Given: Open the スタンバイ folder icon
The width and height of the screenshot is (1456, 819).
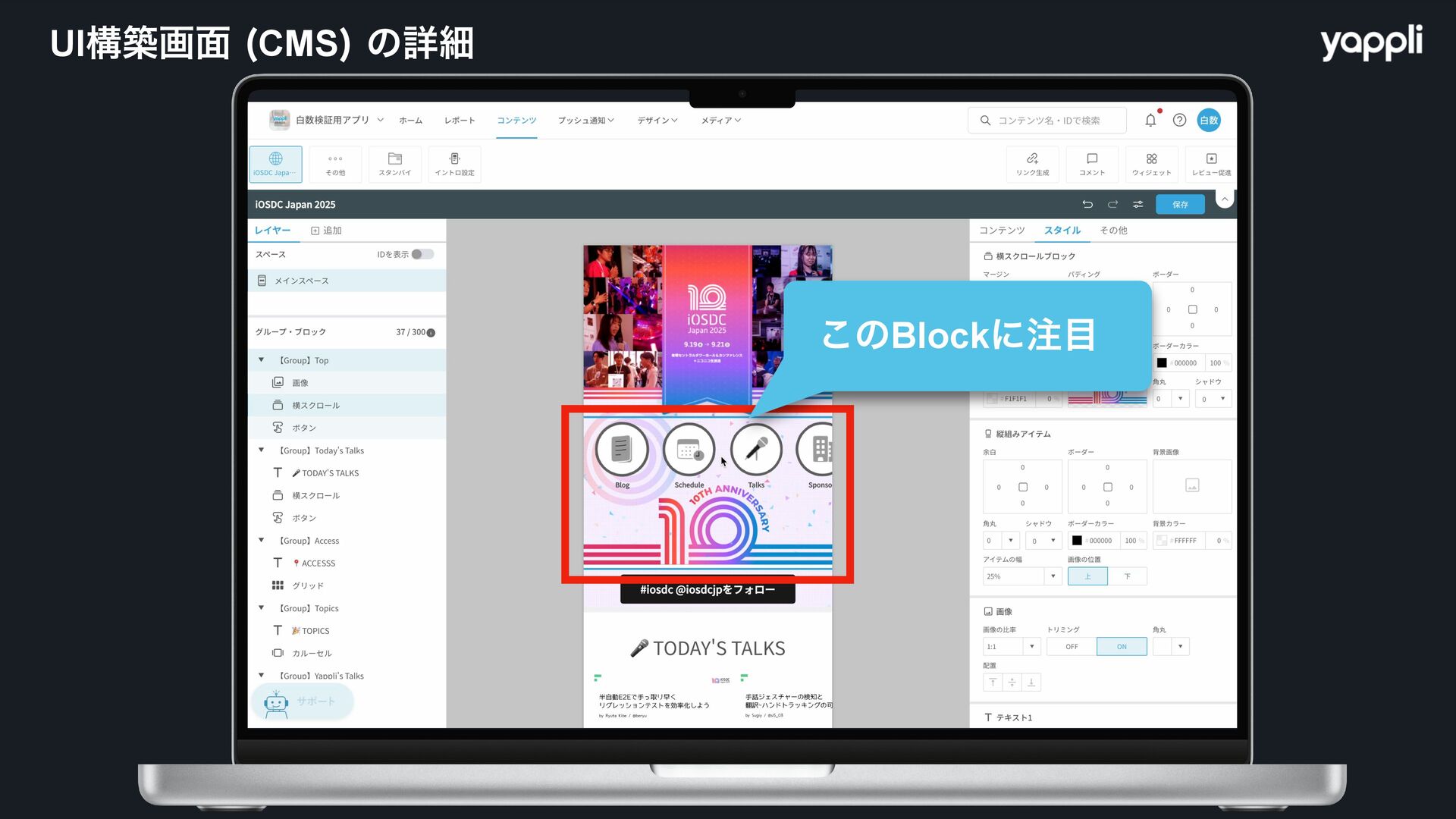Looking at the screenshot, I should point(395,164).
